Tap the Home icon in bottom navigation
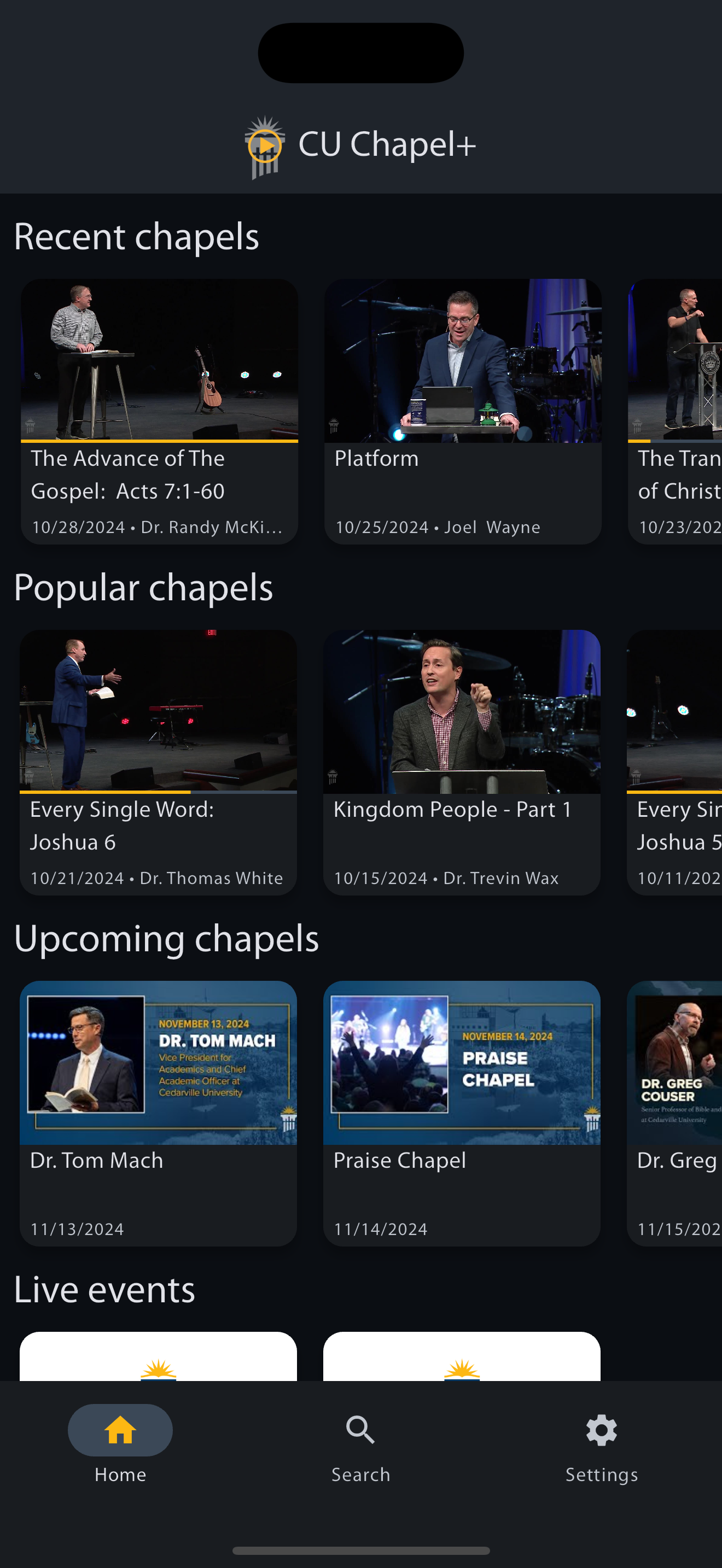 tap(120, 1429)
